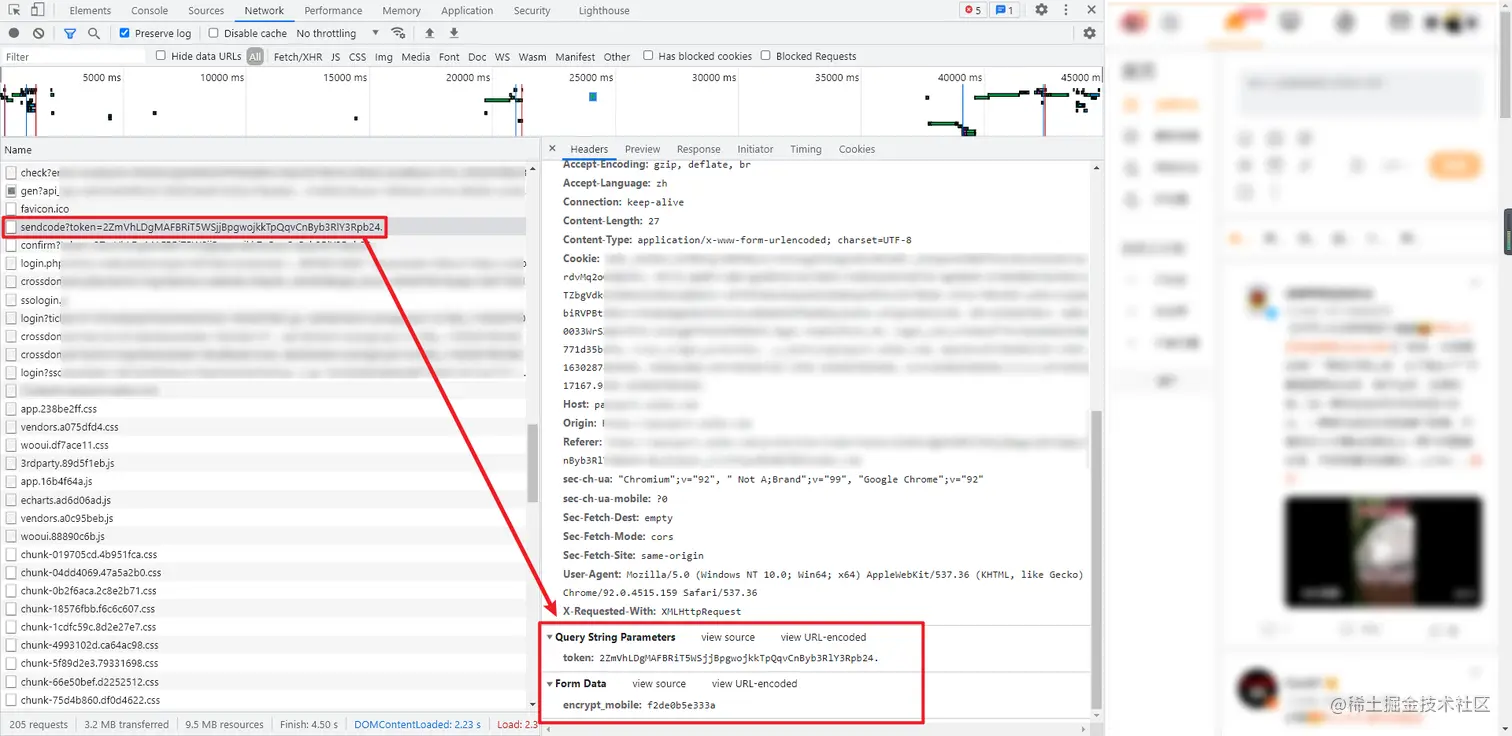Image resolution: width=1512 pixels, height=736 pixels.
Task: Clear the network log
Action: (x=38, y=33)
